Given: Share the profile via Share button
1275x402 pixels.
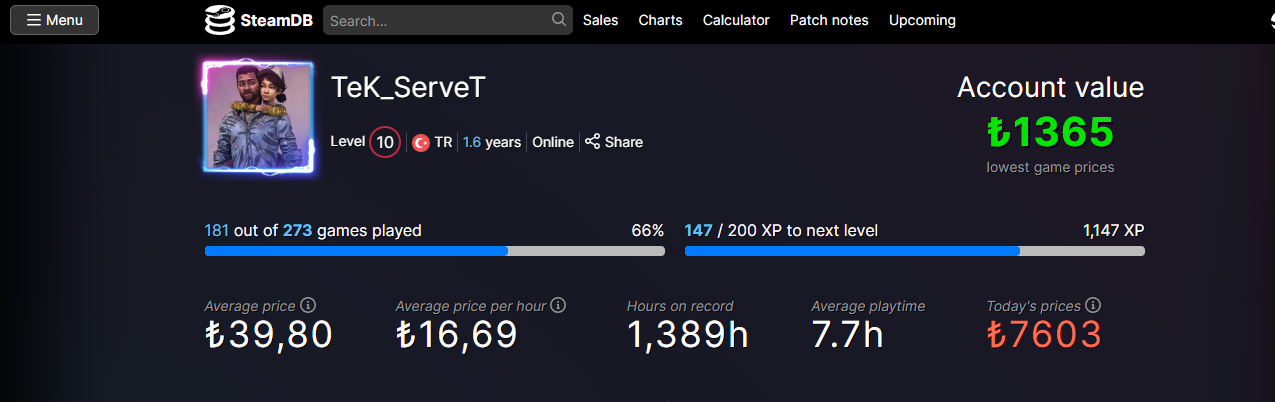Looking at the screenshot, I should 614,142.
